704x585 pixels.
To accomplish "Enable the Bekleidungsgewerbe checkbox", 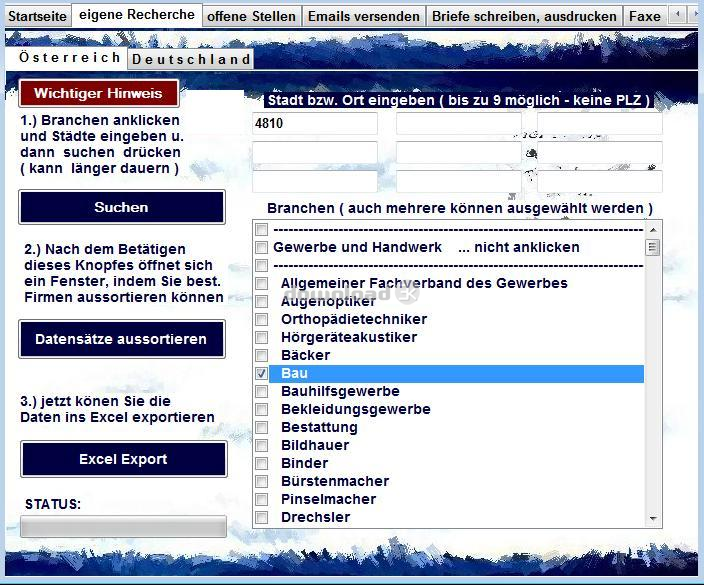I will pyautogui.click(x=261, y=409).
